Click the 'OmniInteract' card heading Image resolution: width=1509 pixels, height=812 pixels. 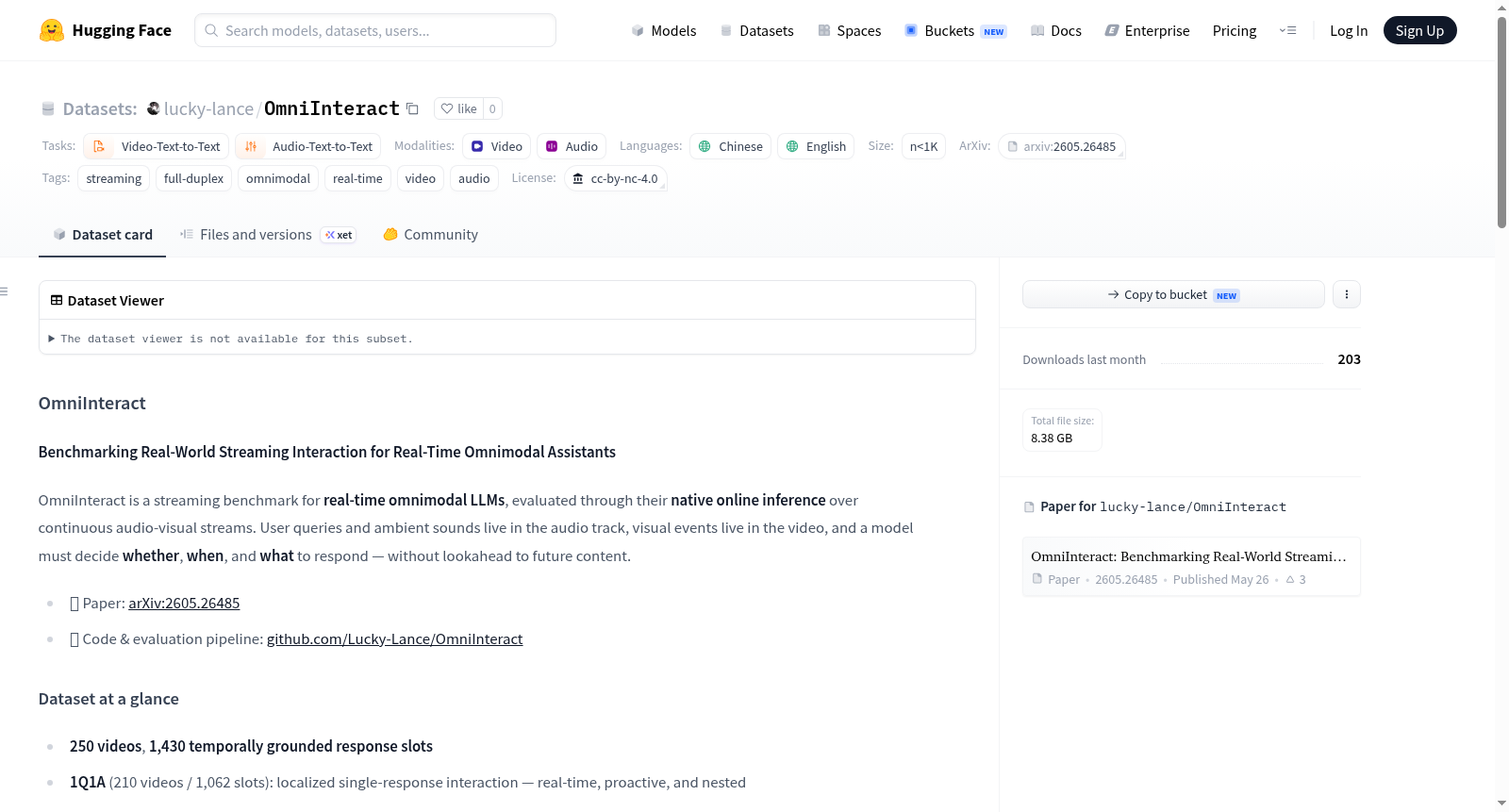tap(92, 403)
